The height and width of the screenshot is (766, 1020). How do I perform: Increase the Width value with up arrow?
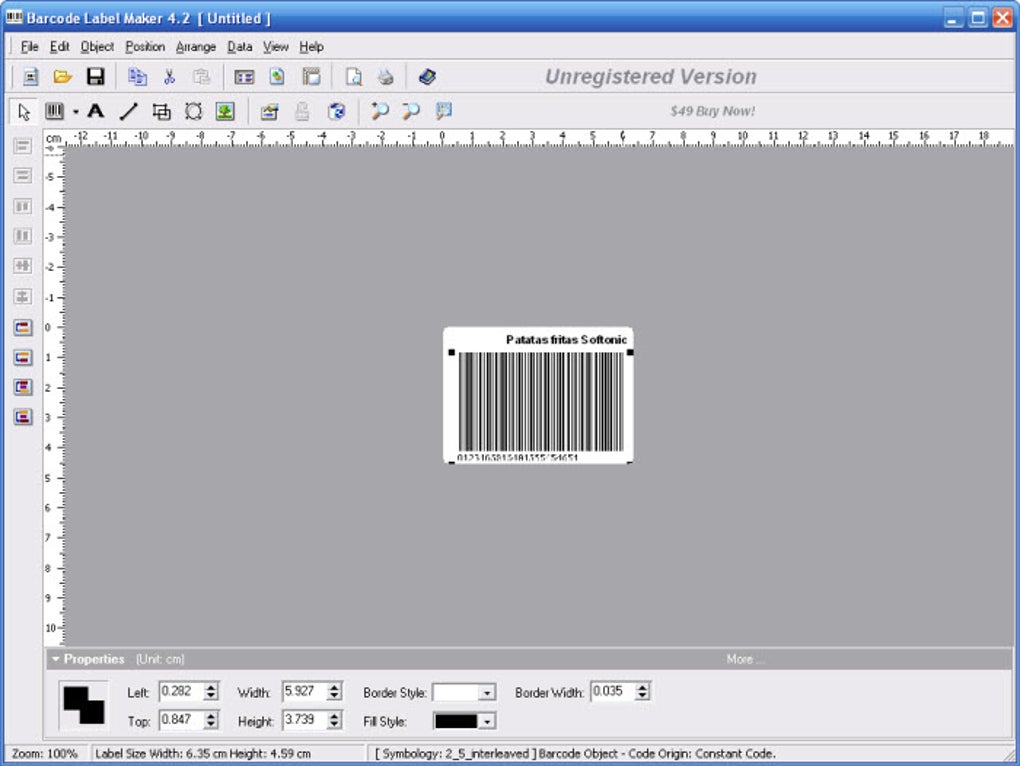coord(334,687)
